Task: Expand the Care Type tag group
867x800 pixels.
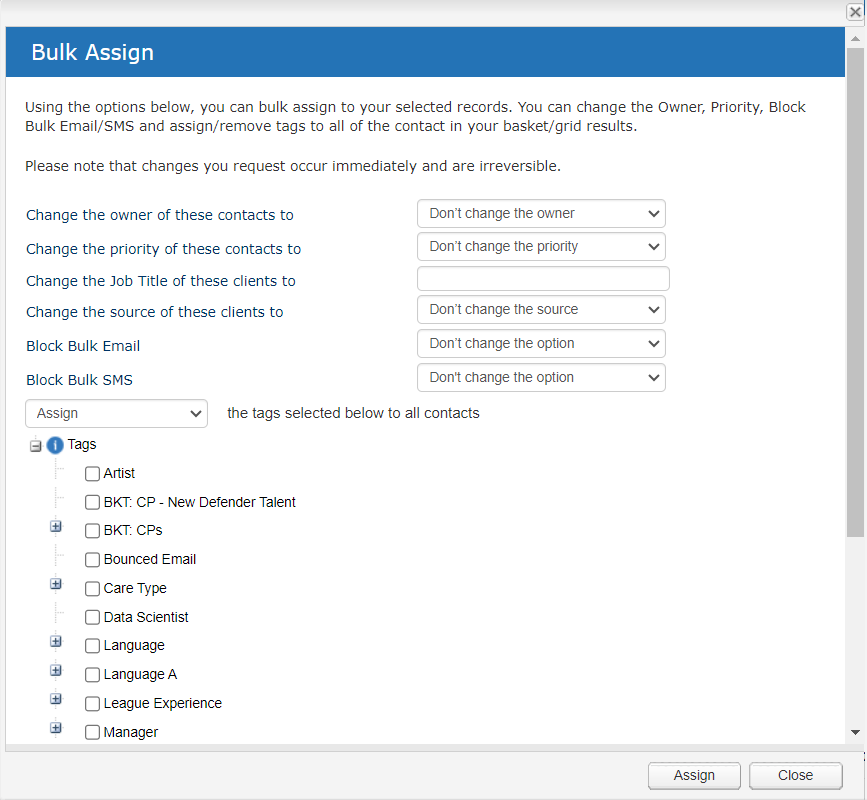Action: click(56, 584)
